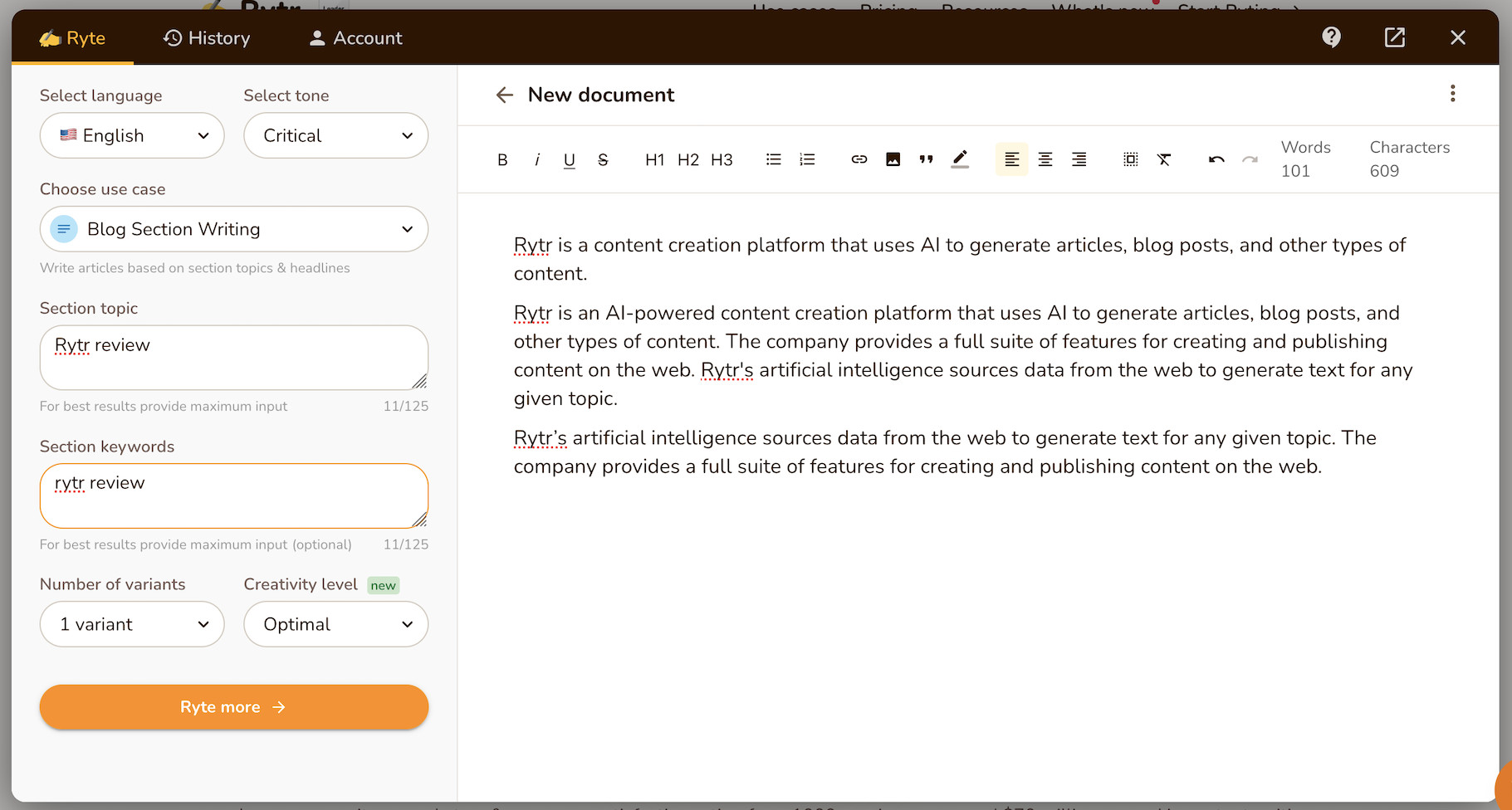This screenshot has width=1512, height=810.
Task: Open the Account tab
Action: pos(355,38)
